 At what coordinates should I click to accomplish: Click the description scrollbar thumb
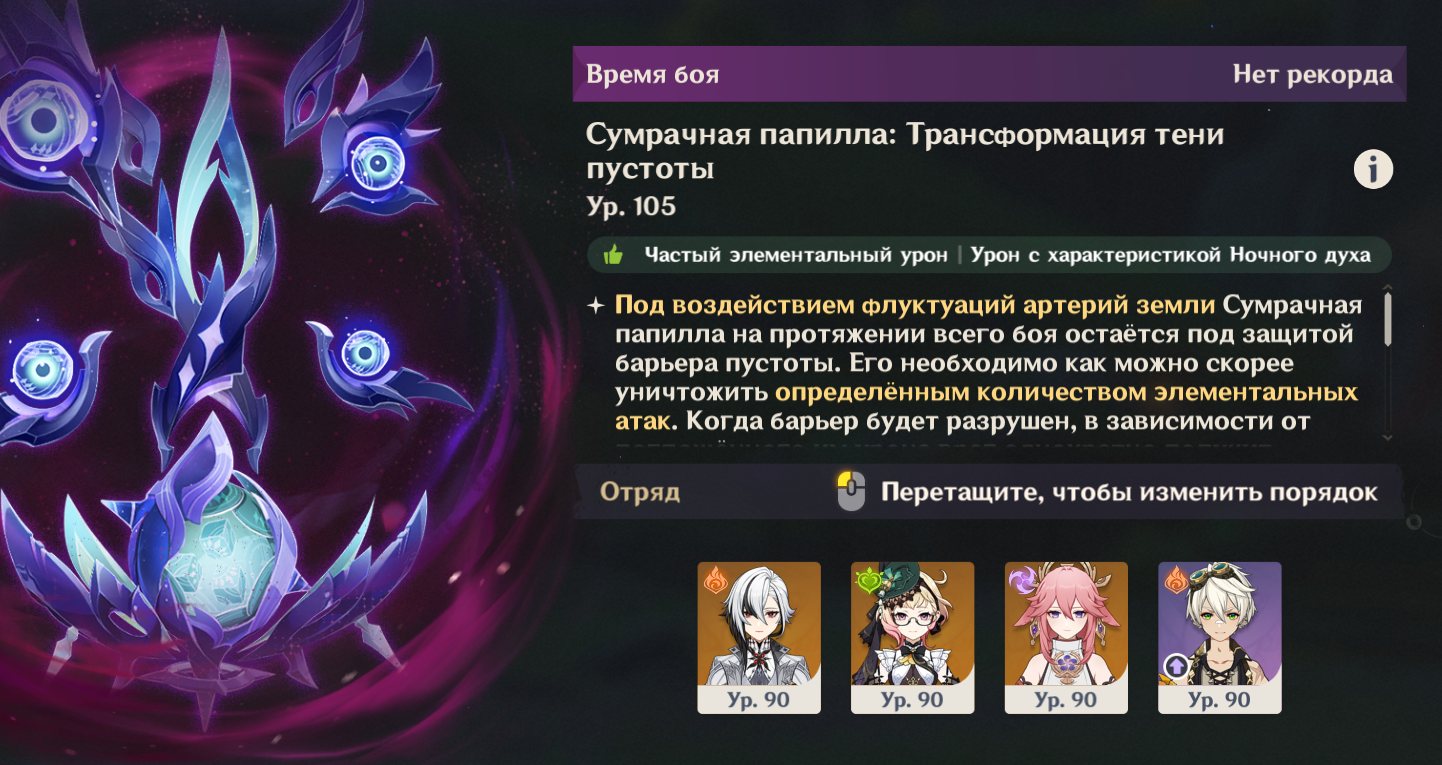pos(1388,320)
